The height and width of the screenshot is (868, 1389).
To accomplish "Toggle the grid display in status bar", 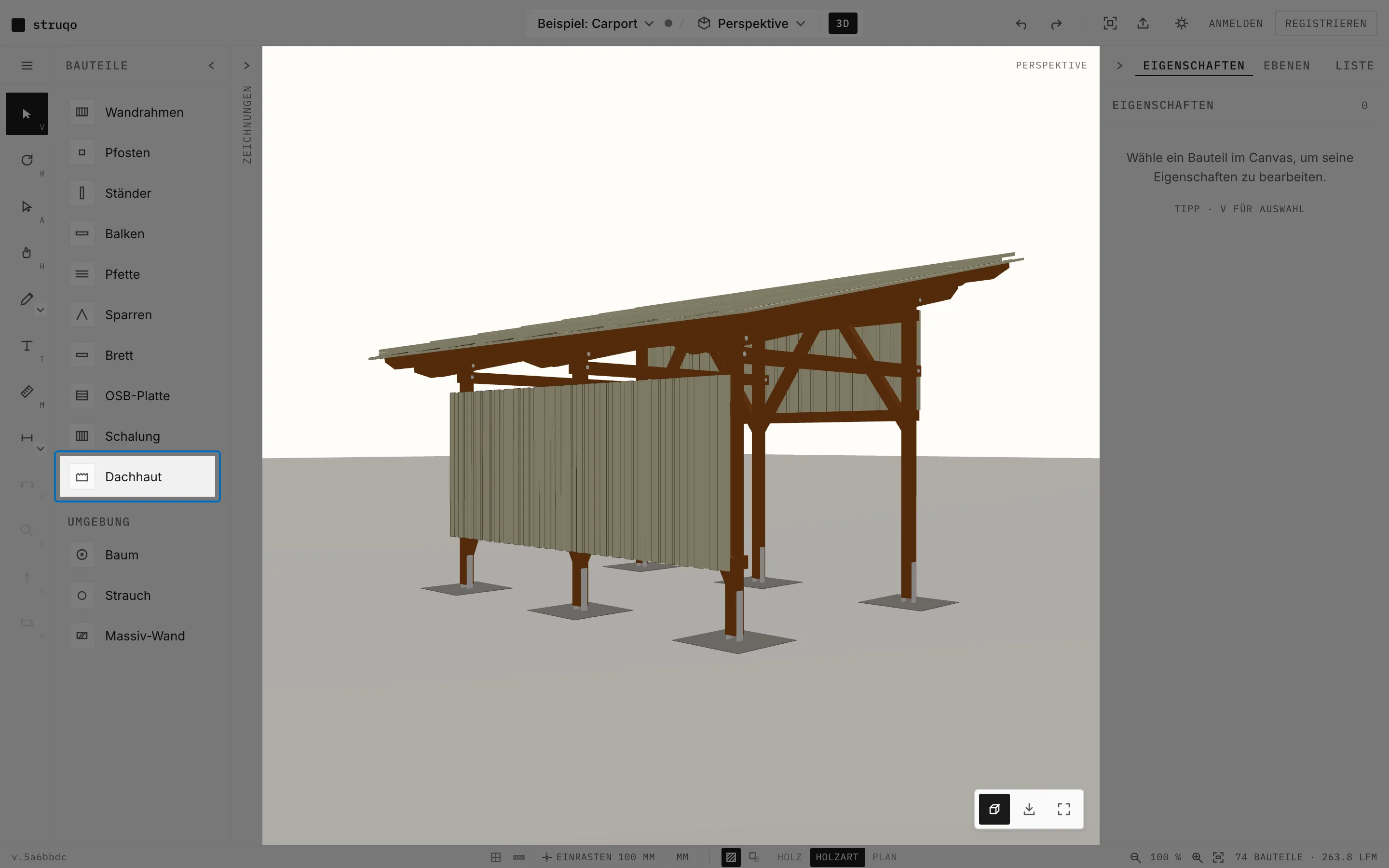I will pos(496,857).
